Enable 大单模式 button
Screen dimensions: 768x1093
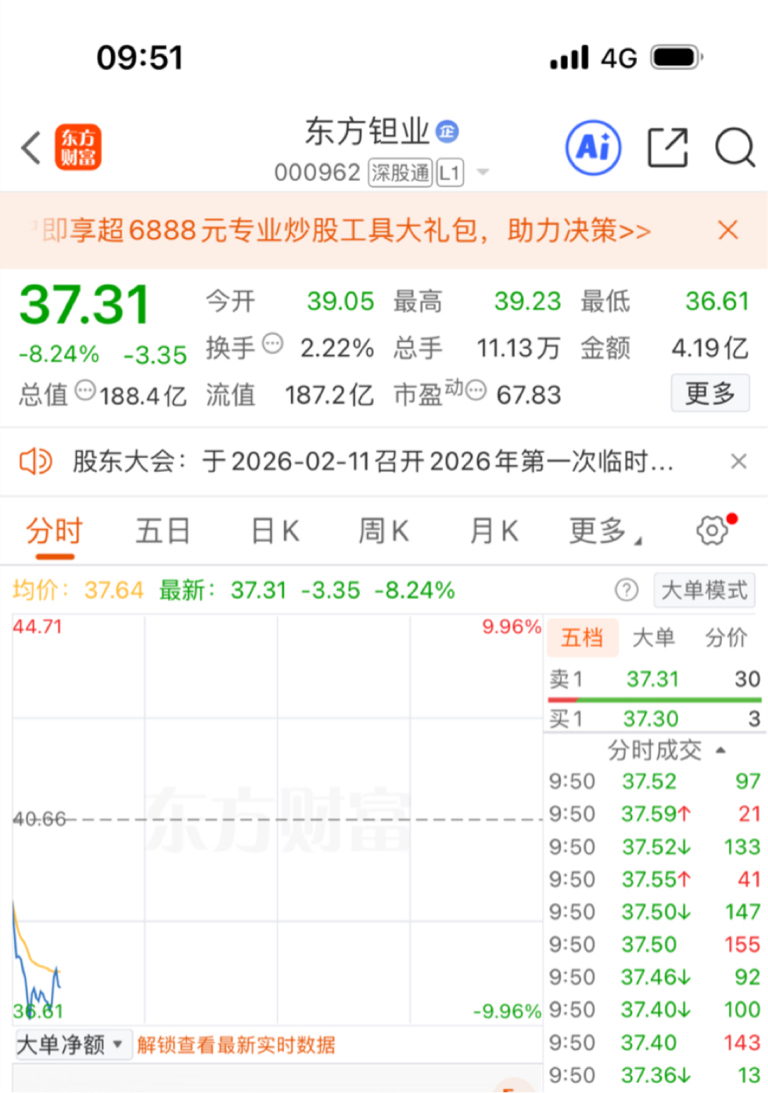704,590
